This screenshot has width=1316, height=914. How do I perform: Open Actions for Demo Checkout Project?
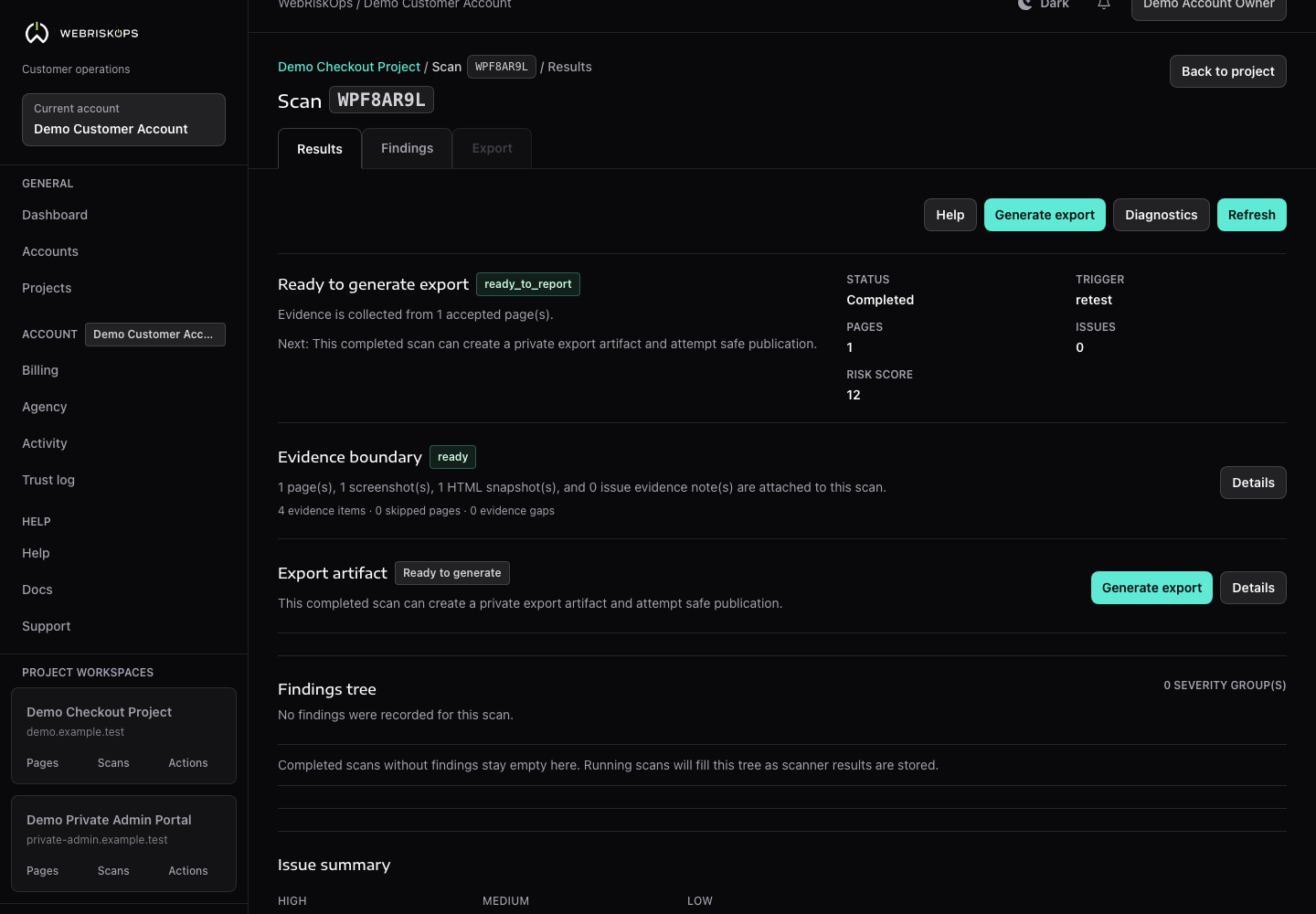tap(188, 763)
